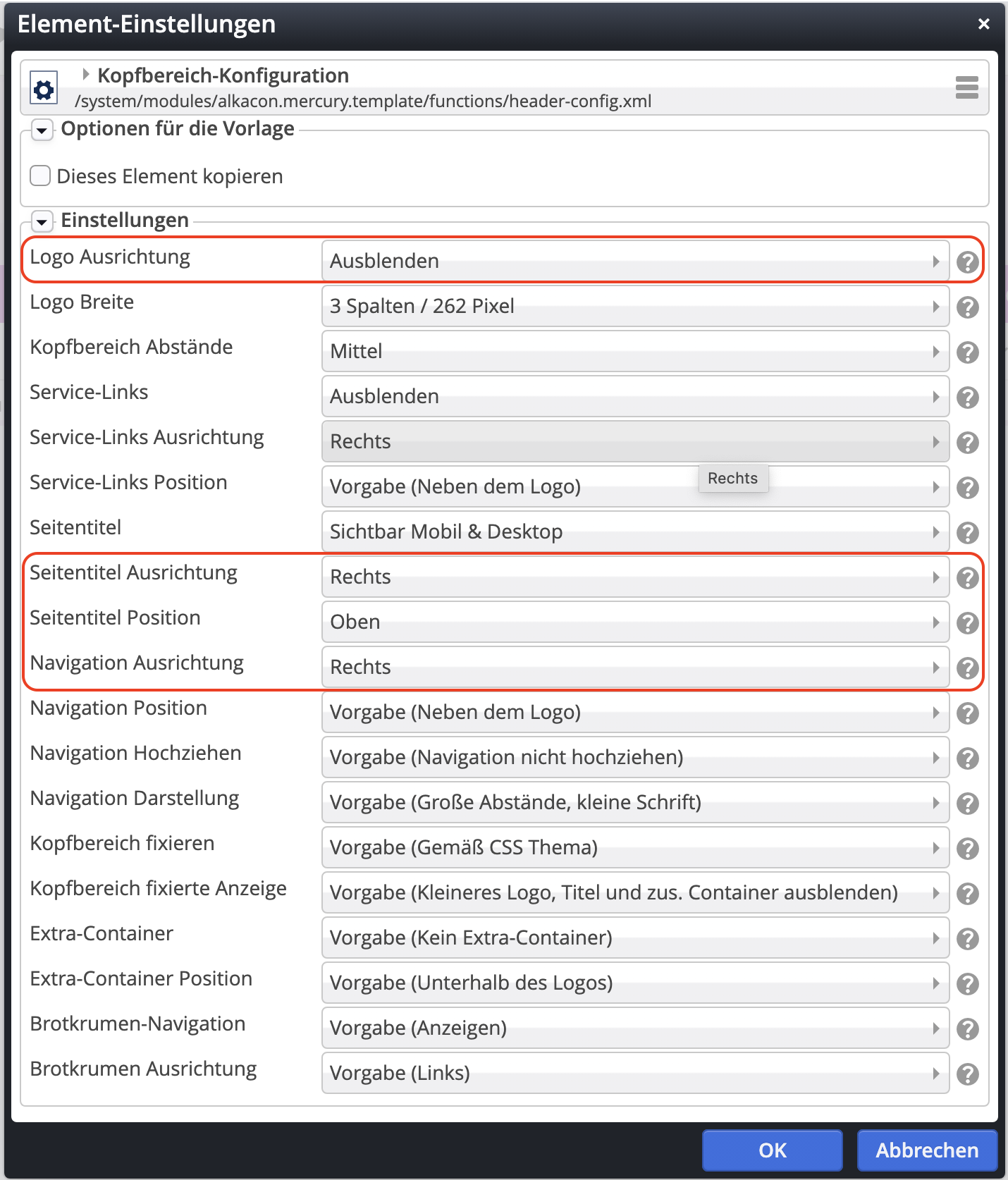Show help icon in Seitentitel row

pyautogui.click(x=968, y=533)
